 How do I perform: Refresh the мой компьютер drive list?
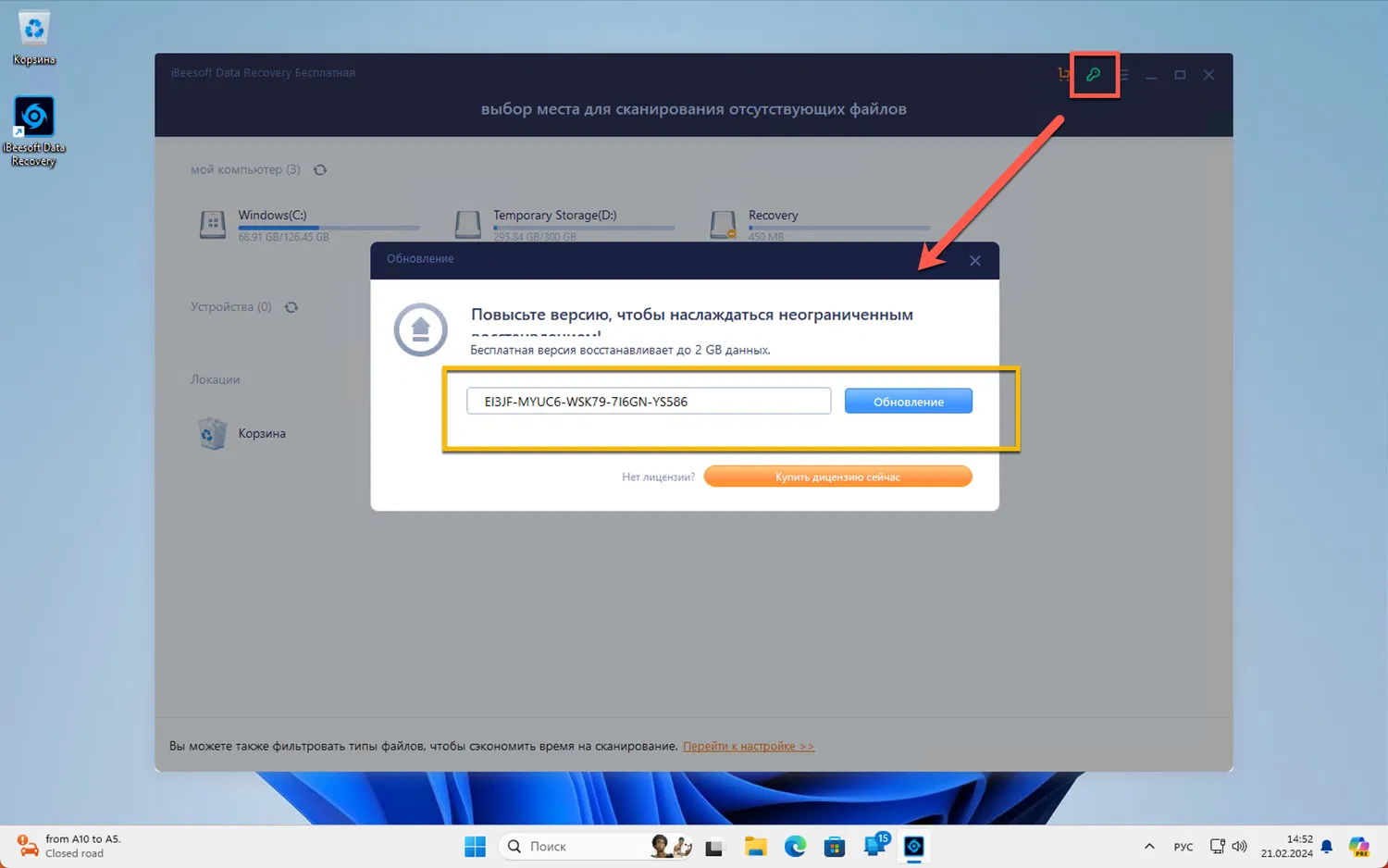click(320, 170)
